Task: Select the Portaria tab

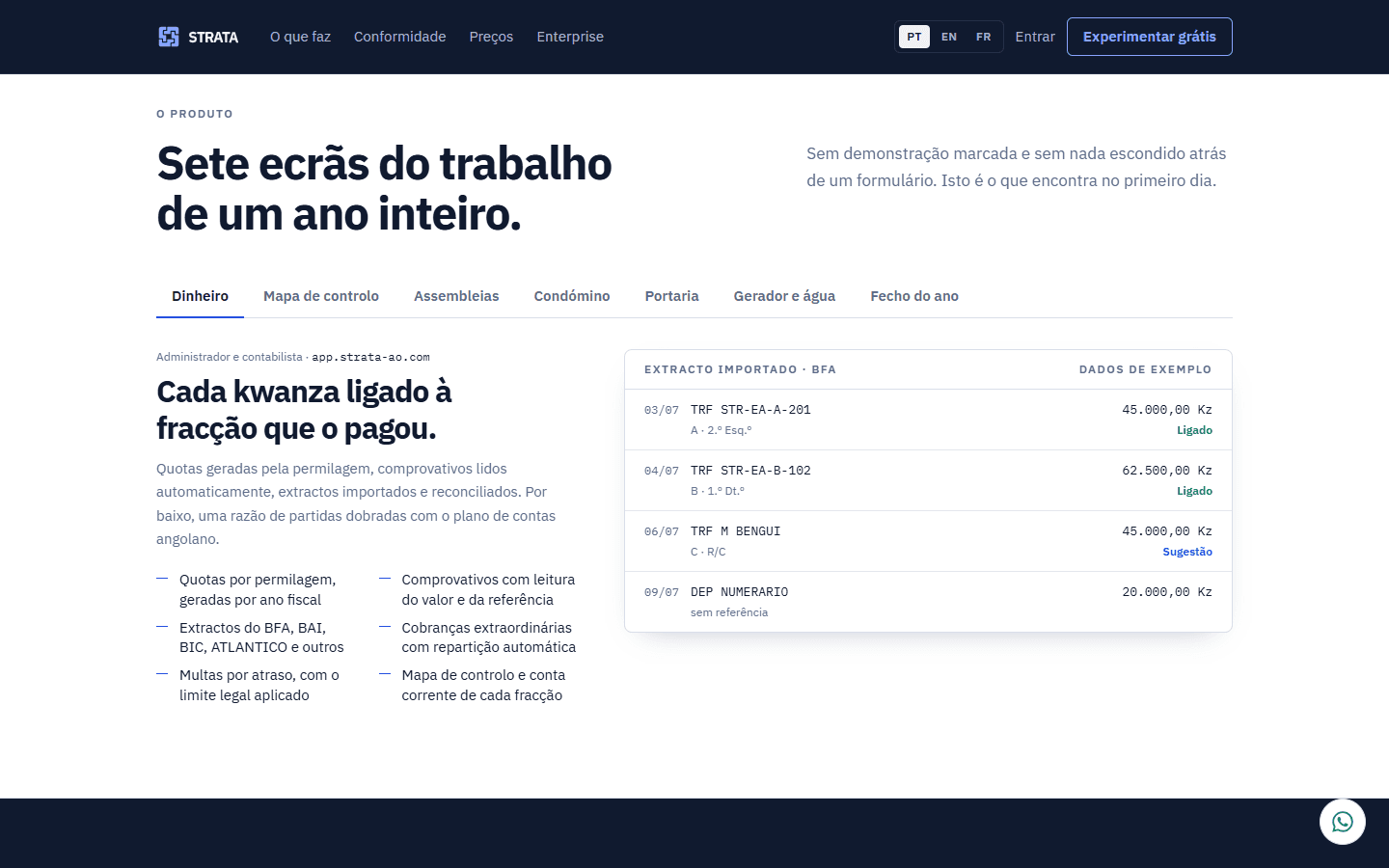Action: (672, 296)
